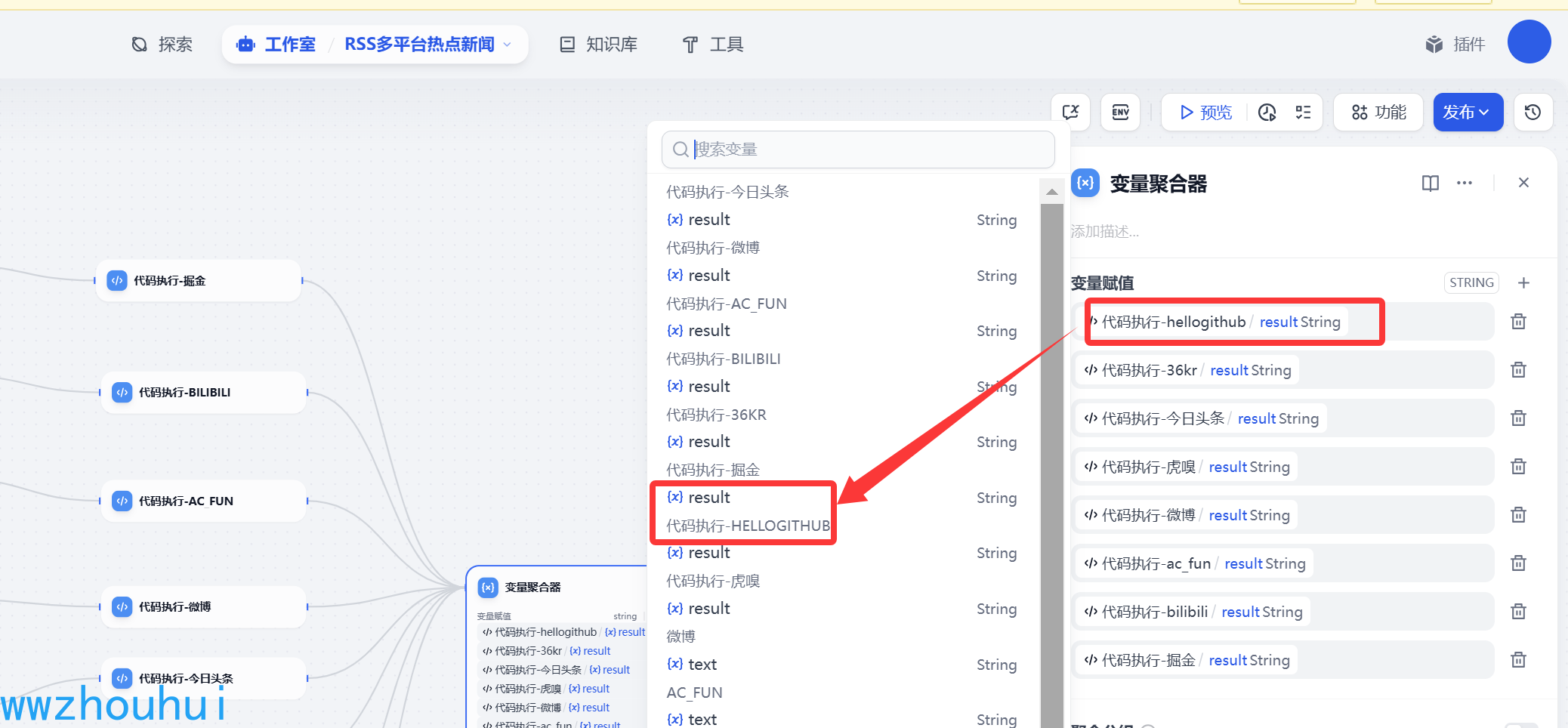Delete the 代码执行-虎嗅 variable
1568x728 pixels.
point(1518,467)
